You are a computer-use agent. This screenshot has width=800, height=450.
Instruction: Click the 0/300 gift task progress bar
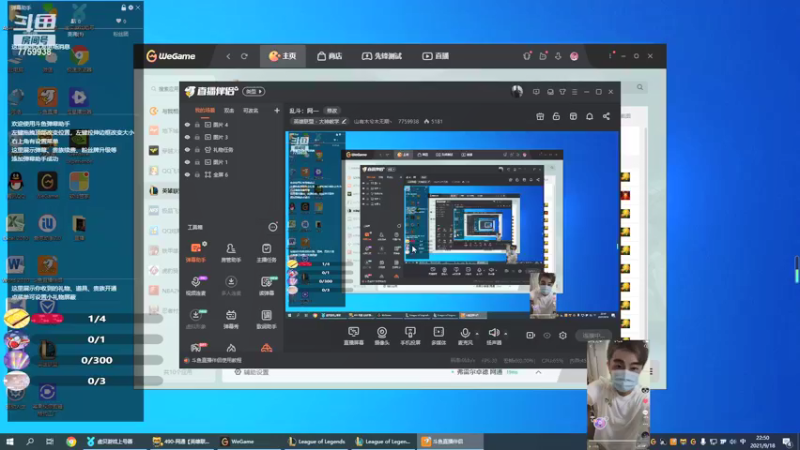tap(96, 360)
